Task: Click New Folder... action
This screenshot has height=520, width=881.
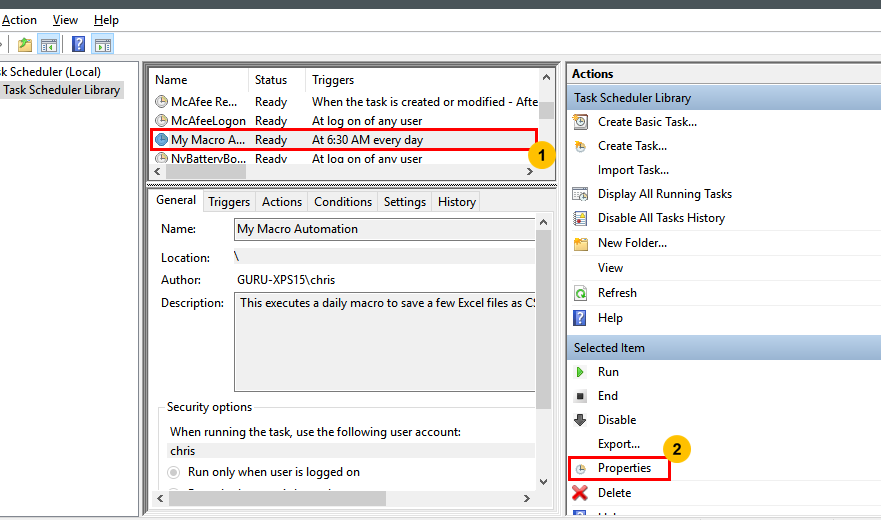Action: click(x=632, y=243)
